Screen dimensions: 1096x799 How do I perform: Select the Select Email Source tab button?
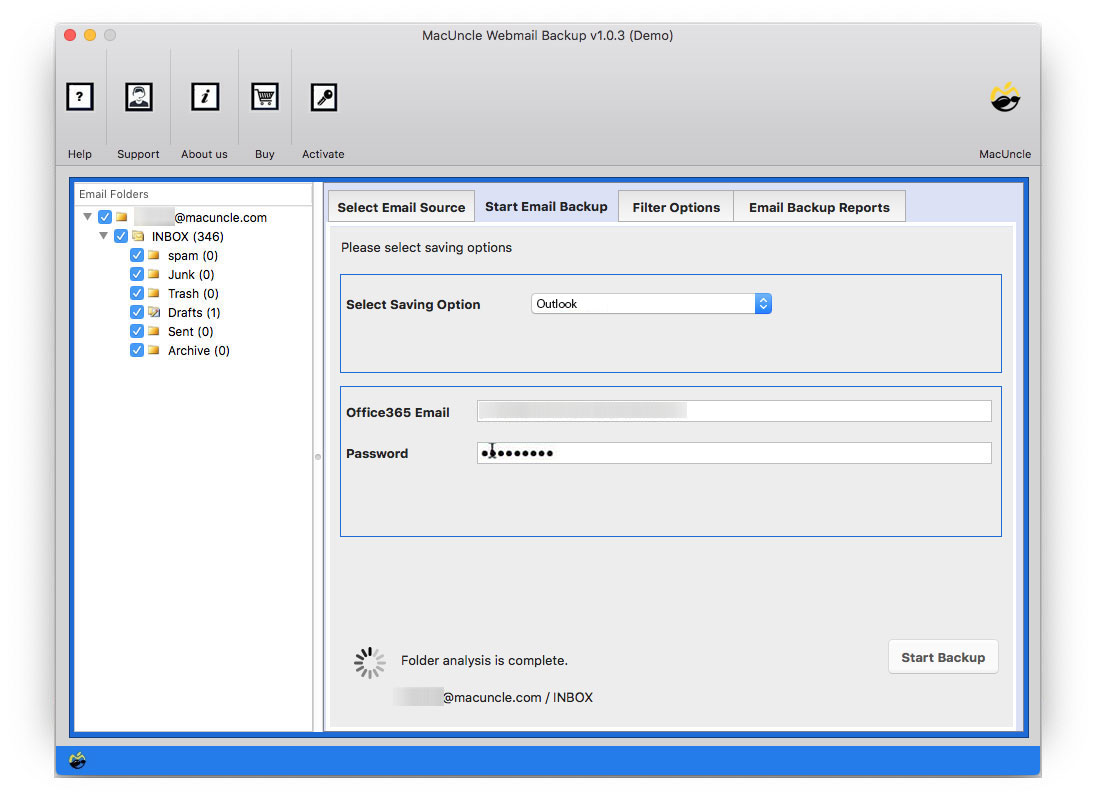401,206
